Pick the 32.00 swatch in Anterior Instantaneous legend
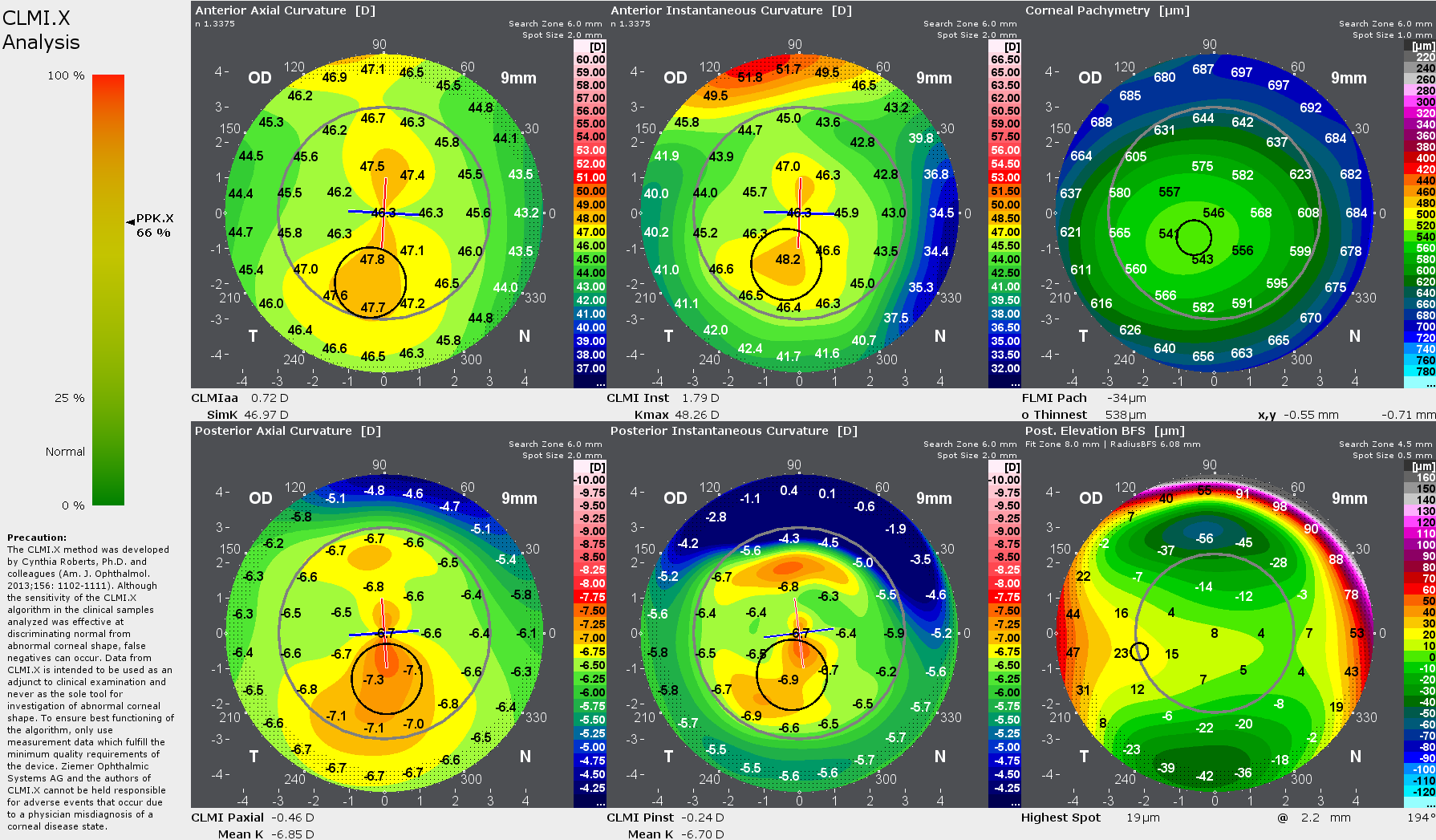Screen dimensions: 1436x840 1004,368
